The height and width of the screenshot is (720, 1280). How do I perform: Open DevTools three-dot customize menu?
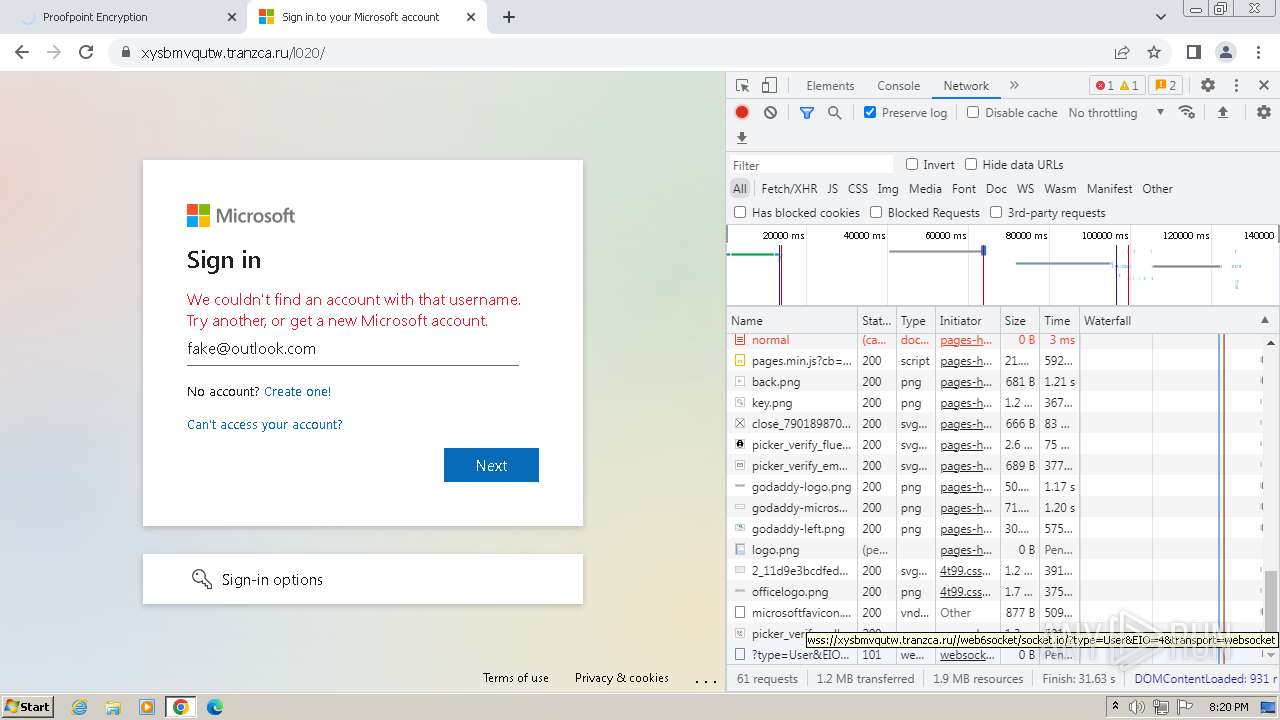pos(1236,86)
